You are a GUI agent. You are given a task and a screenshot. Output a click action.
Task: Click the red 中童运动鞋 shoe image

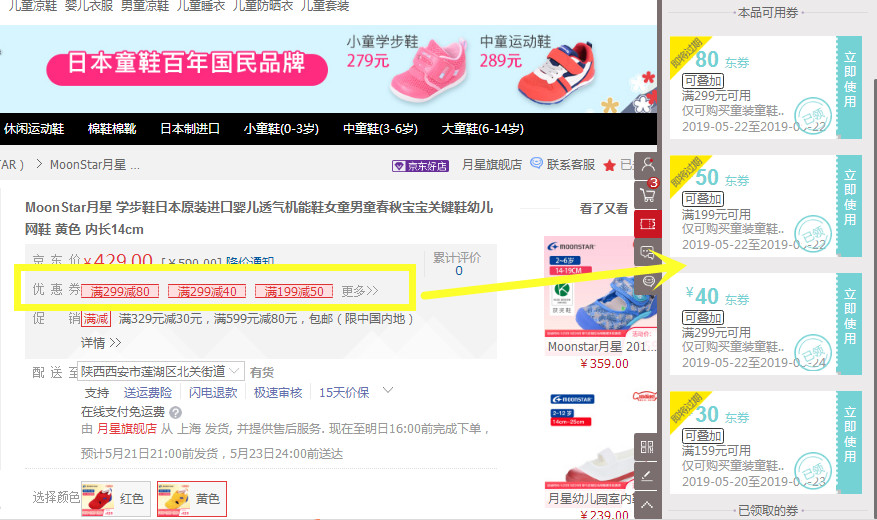coord(556,73)
